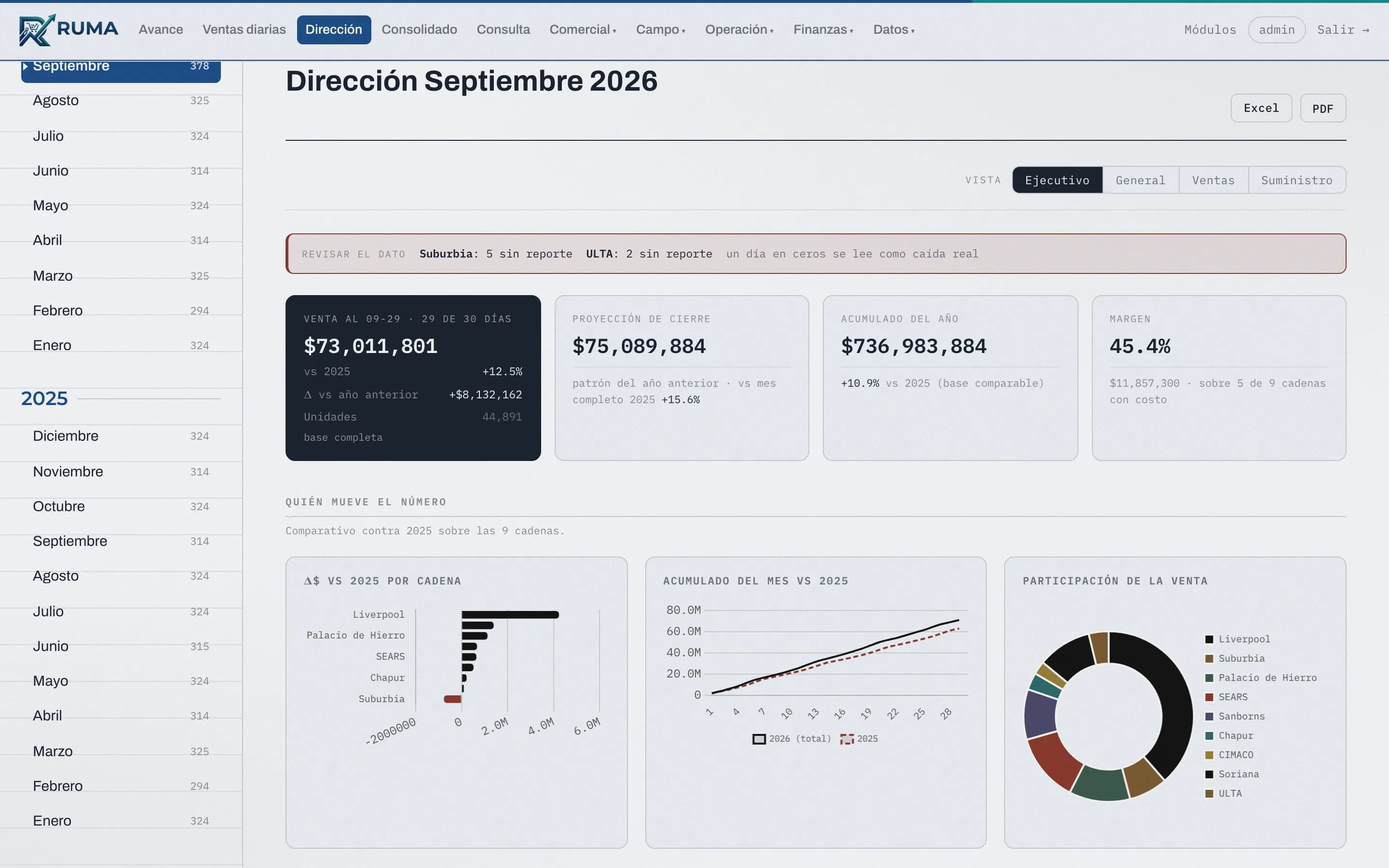Open Agosto 2026 with count 325

[x=121, y=100]
